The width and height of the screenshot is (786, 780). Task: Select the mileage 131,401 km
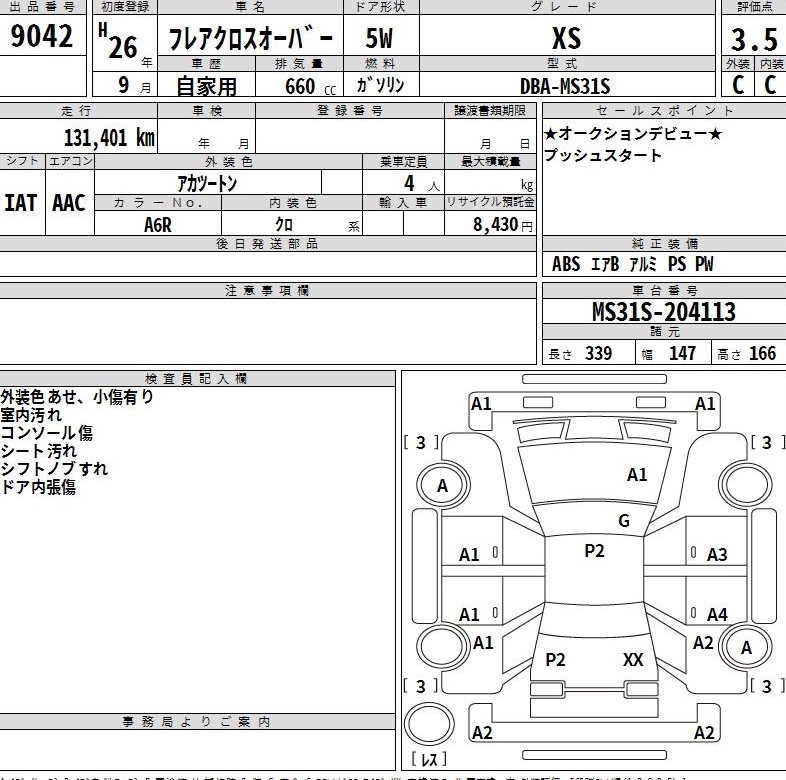109,137
